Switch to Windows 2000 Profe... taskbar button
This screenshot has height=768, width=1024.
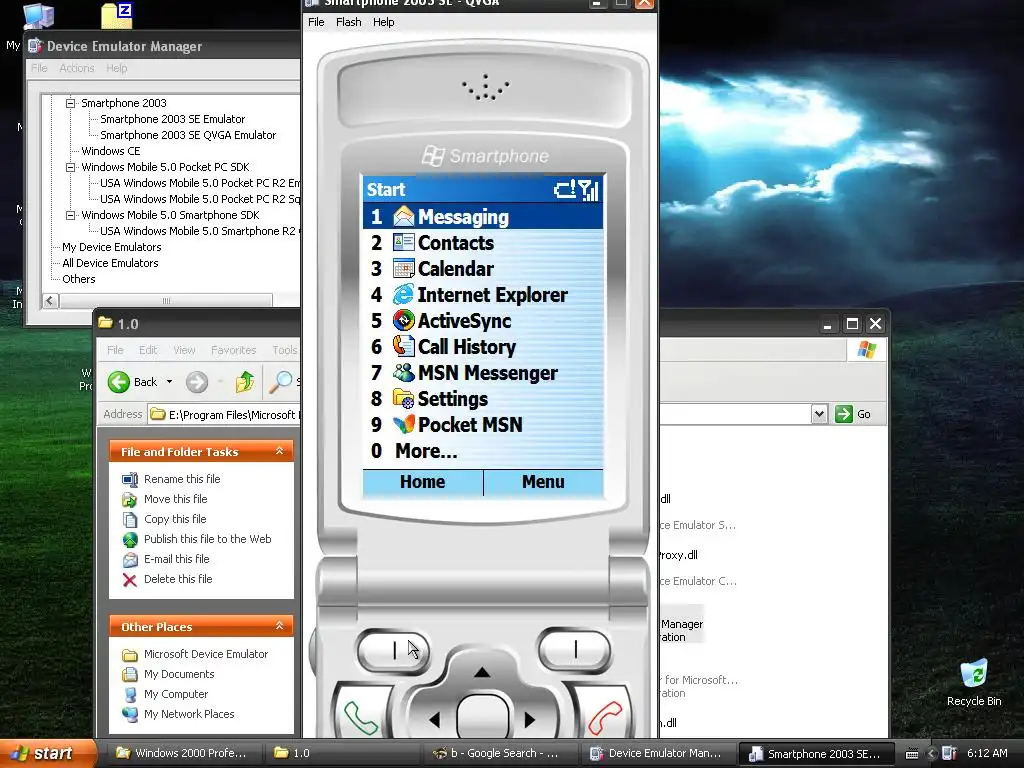[184, 753]
